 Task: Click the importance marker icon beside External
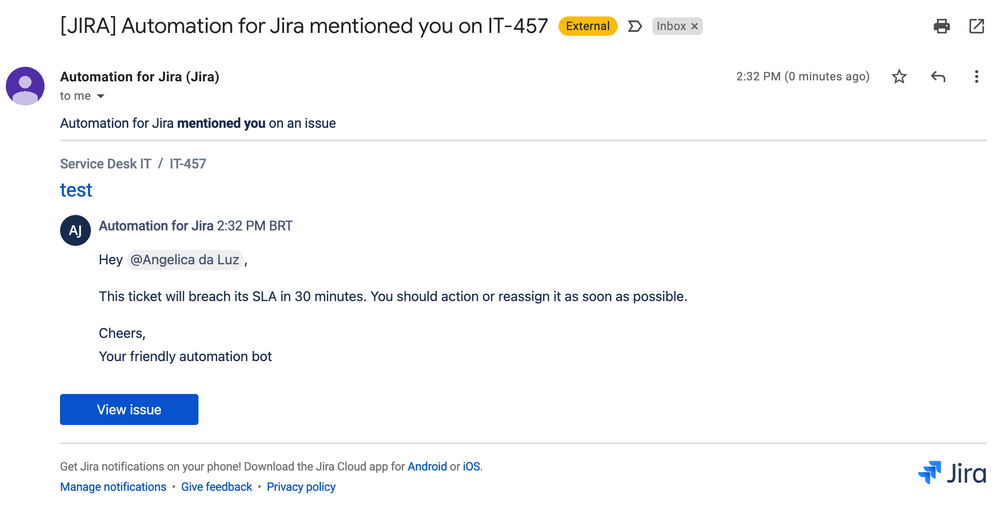click(x=635, y=26)
